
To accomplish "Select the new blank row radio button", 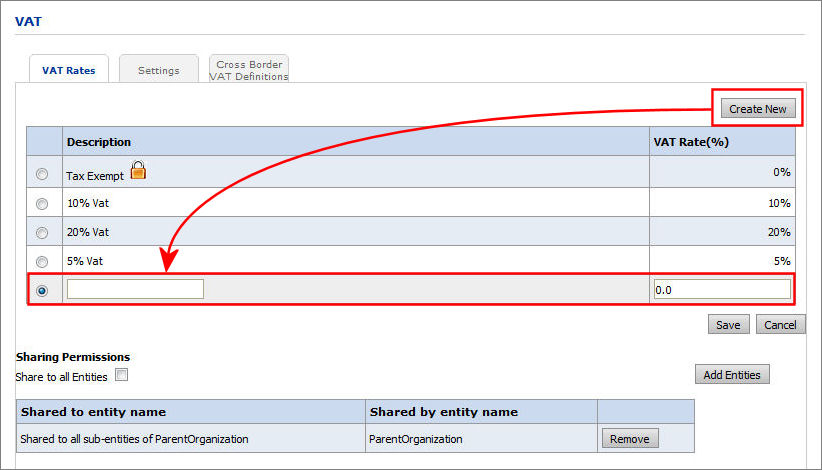I will click(x=42, y=290).
